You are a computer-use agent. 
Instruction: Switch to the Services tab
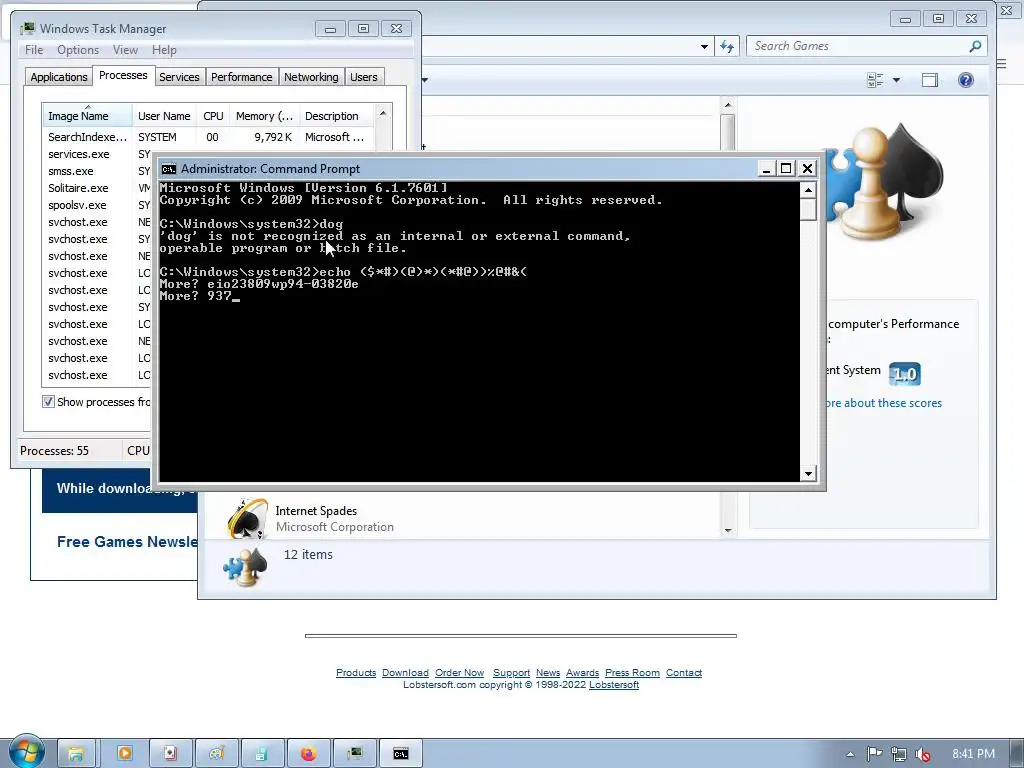pyautogui.click(x=179, y=77)
